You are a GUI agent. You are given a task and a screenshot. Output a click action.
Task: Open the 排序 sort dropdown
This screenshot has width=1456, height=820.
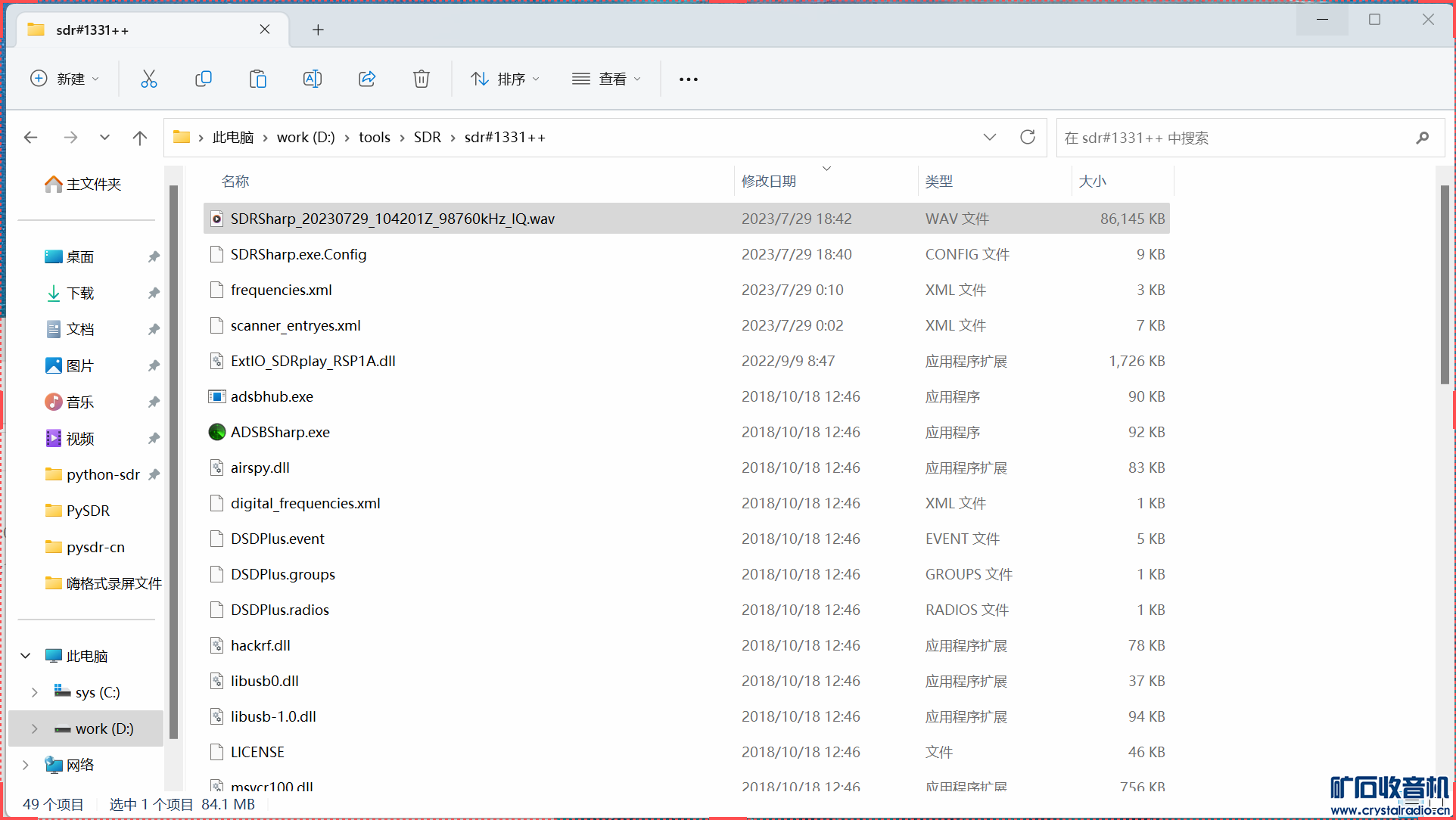pyautogui.click(x=505, y=79)
